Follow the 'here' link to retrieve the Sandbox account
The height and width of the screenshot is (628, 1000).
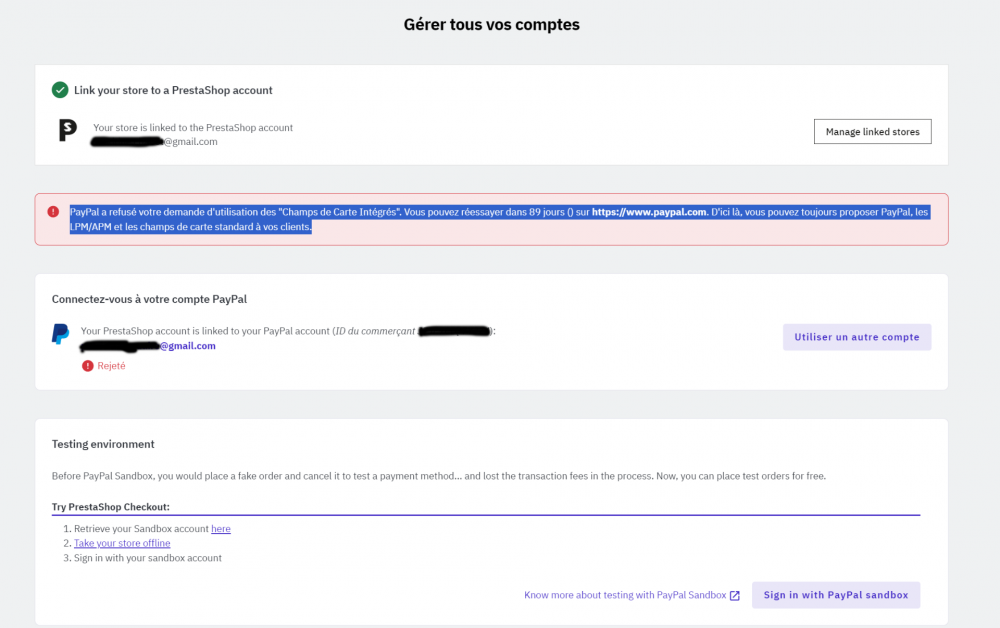pos(221,529)
